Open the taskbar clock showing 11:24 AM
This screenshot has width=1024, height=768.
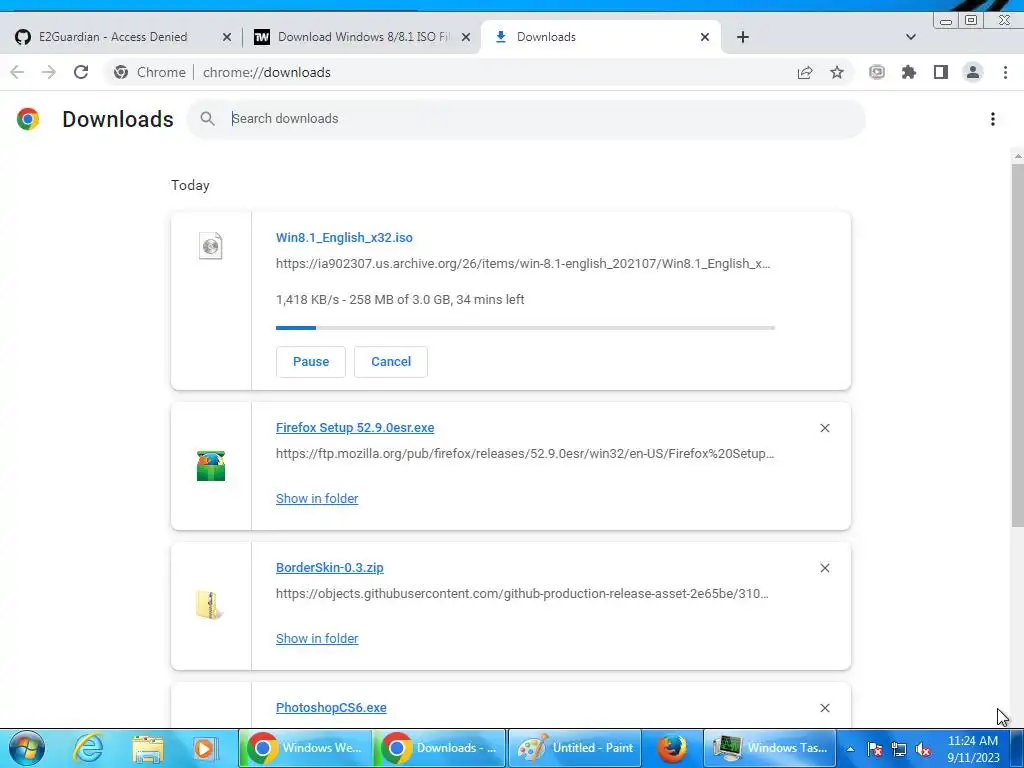(x=973, y=749)
